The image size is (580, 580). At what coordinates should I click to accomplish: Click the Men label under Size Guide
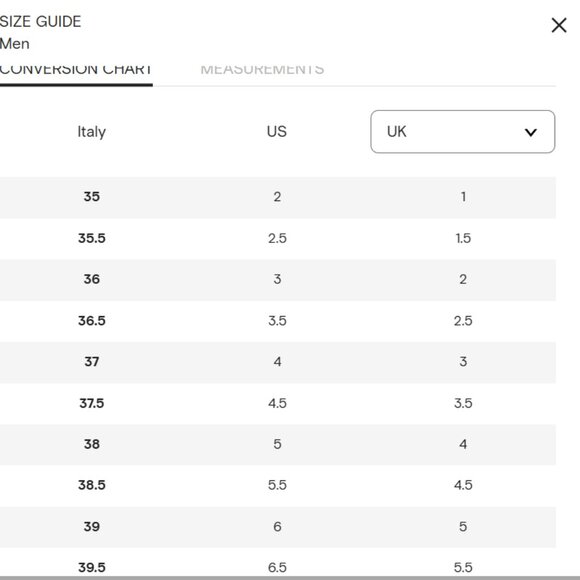coord(15,44)
